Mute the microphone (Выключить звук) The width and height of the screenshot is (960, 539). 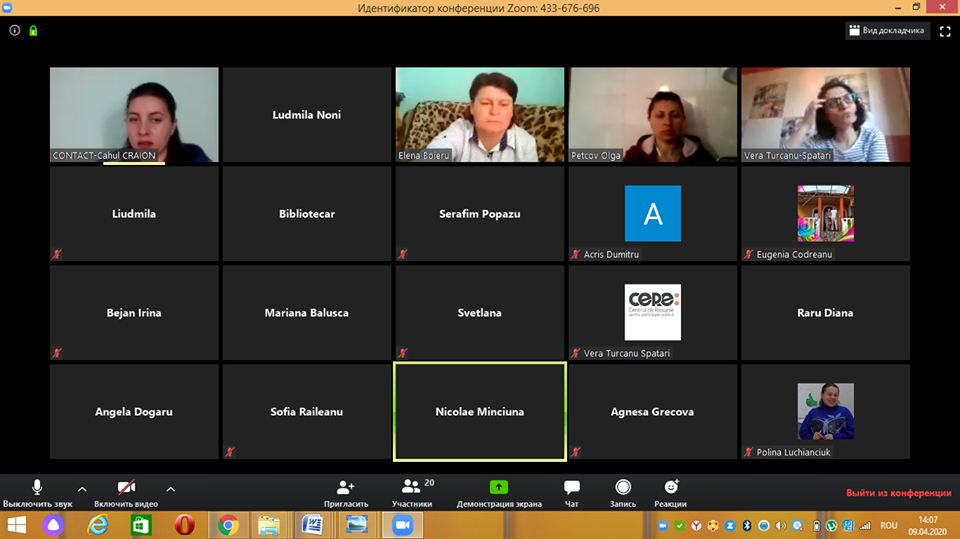(37, 488)
